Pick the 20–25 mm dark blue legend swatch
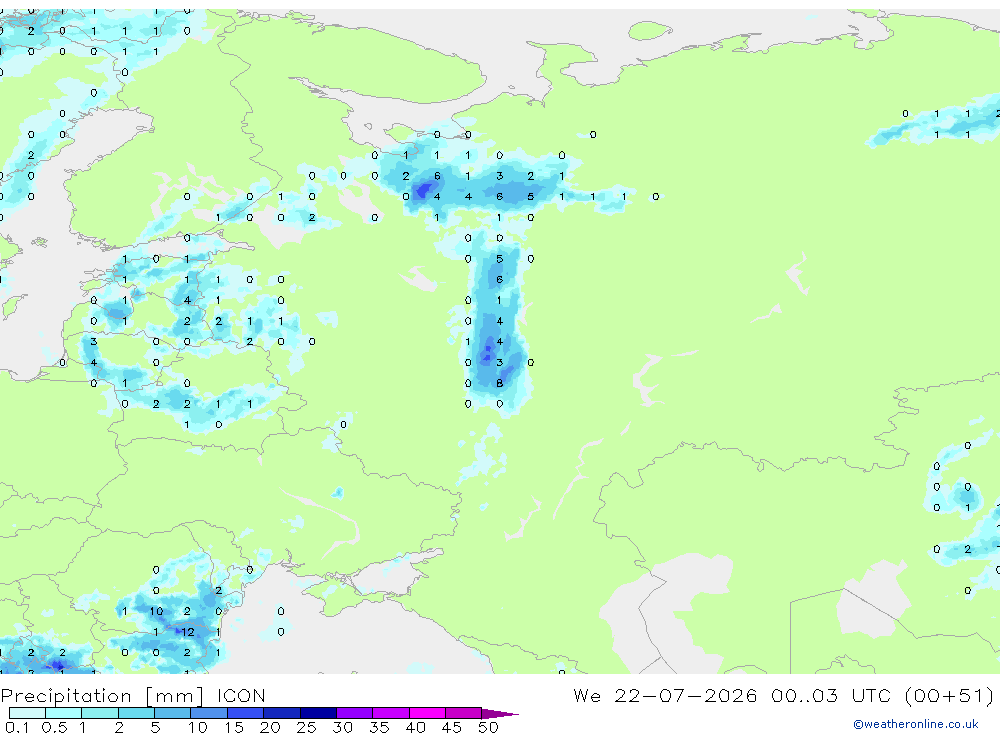The image size is (1000, 733). click(x=282, y=713)
